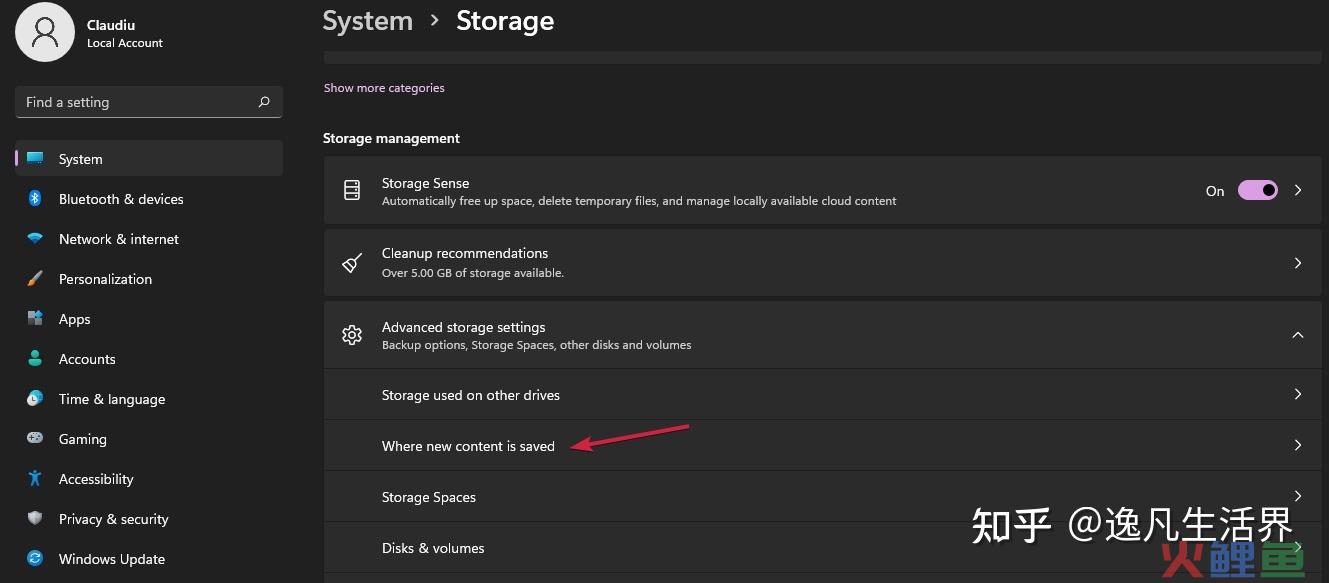
Task: Open Time & language settings
Action: coord(149,399)
